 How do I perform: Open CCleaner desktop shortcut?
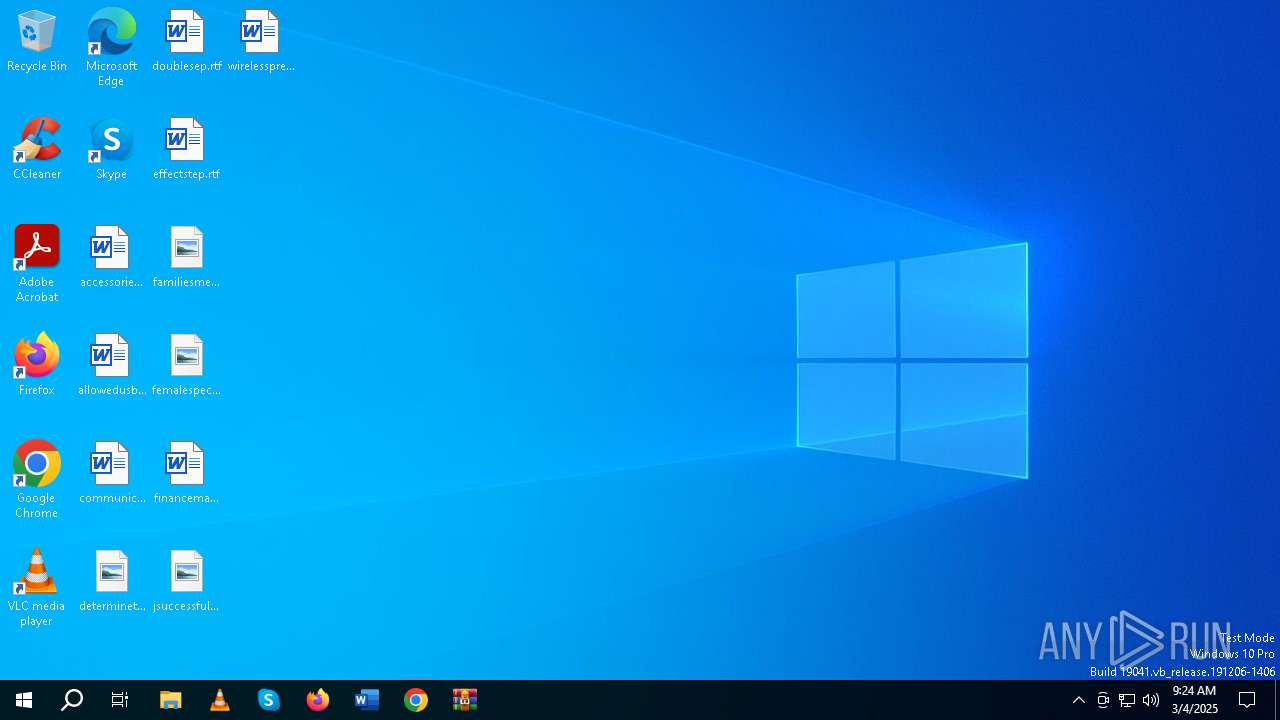click(x=37, y=149)
